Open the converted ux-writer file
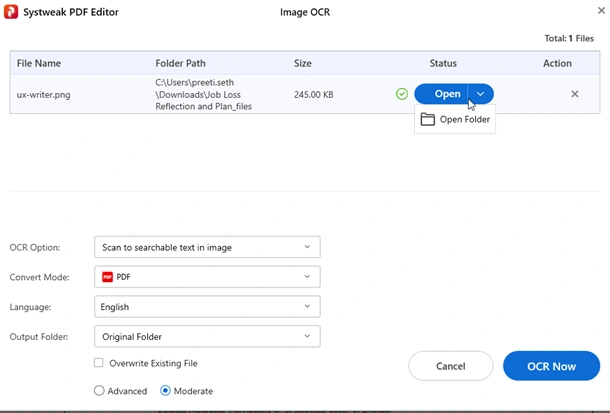The image size is (610, 413). tap(441, 94)
